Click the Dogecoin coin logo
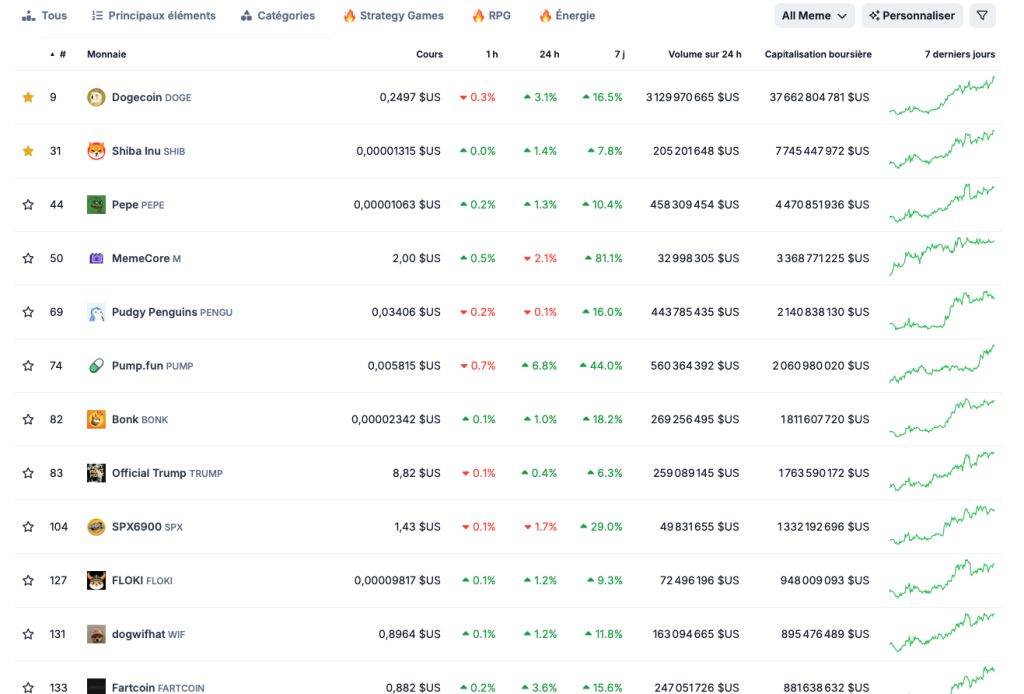 click(96, 97)
